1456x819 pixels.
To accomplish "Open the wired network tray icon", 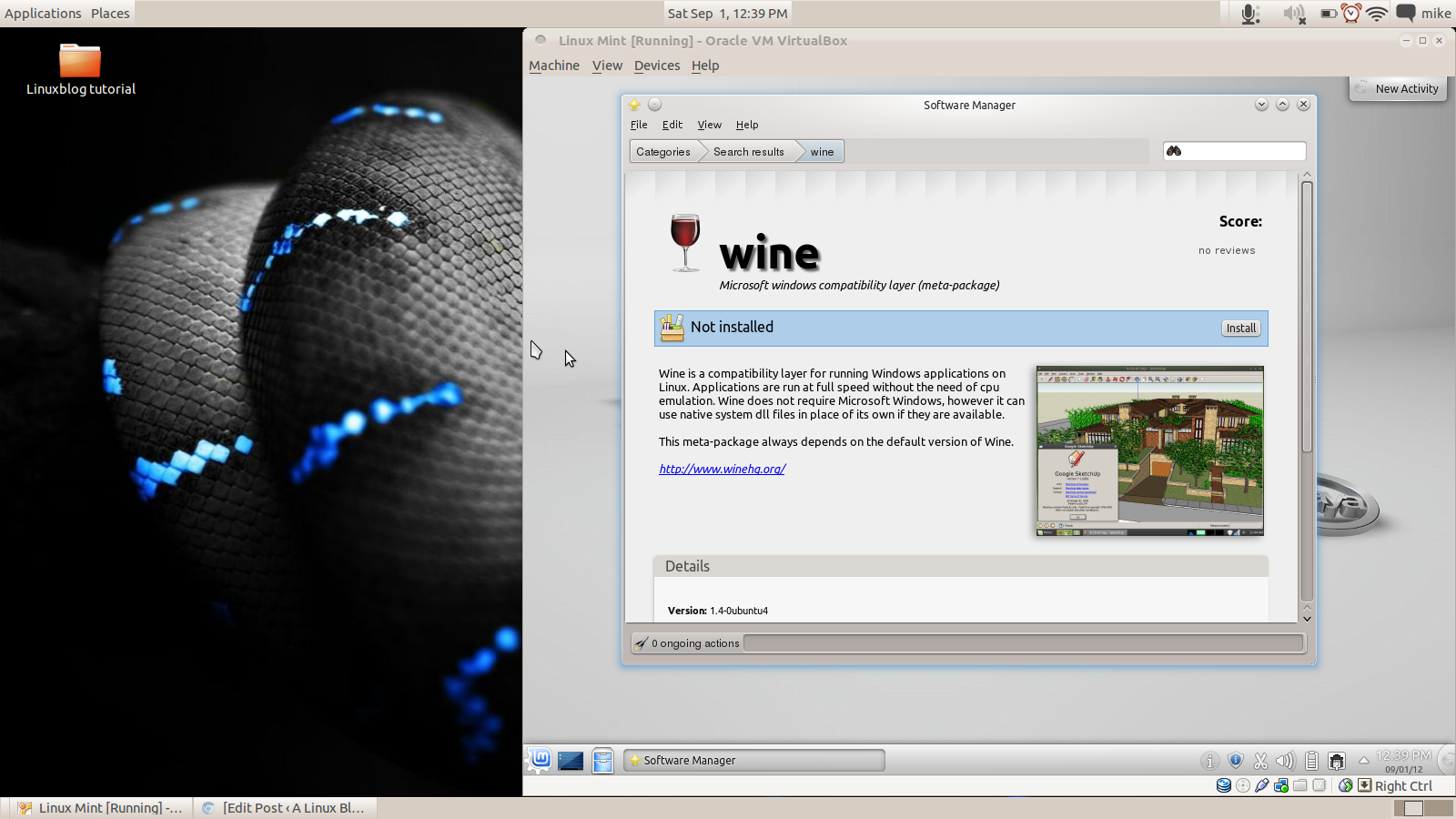I will click(1337, 761).
